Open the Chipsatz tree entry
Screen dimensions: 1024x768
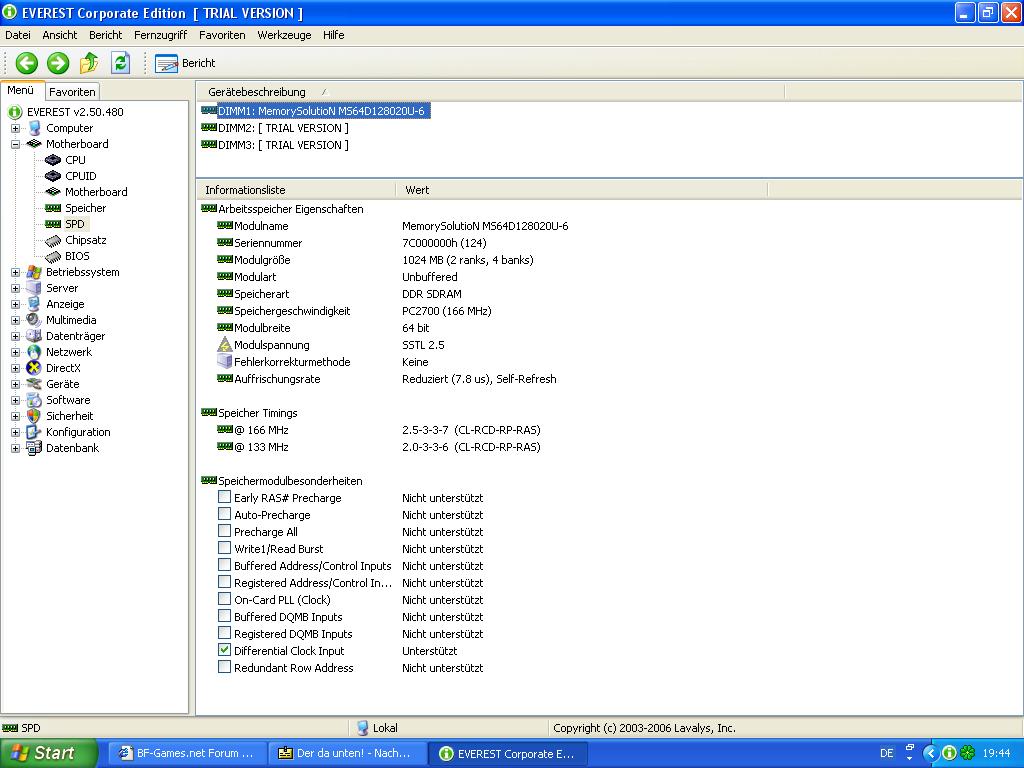[86, 240]
